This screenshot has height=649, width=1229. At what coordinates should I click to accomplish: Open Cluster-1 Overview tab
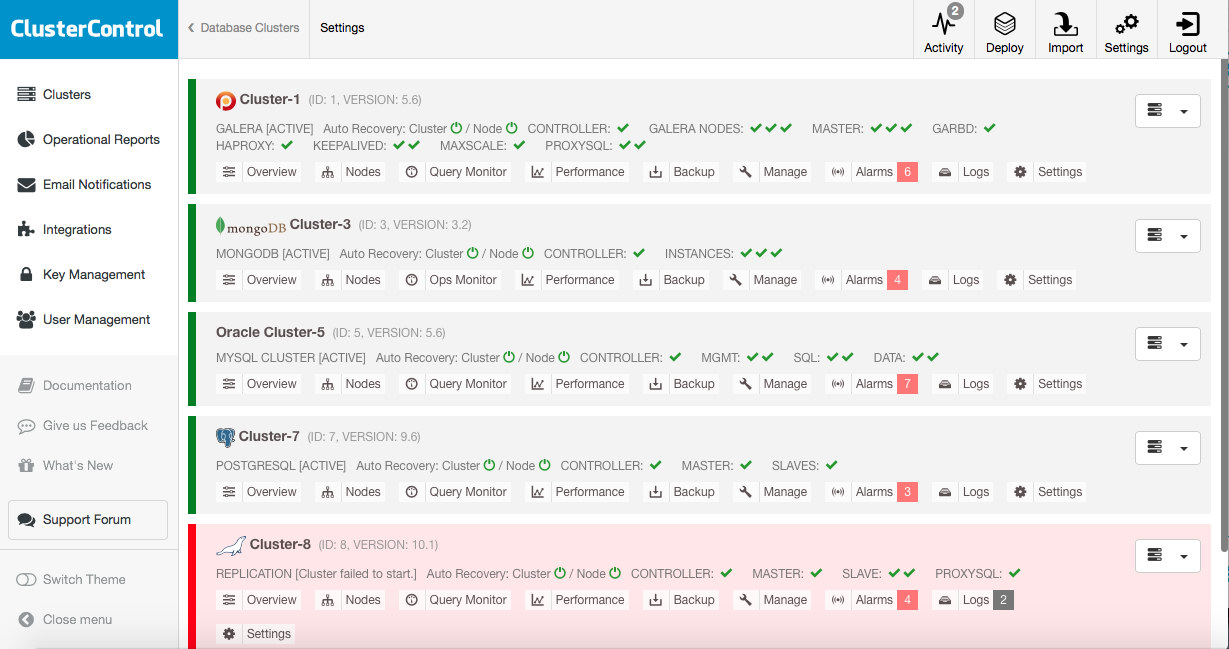click(260, 172)
